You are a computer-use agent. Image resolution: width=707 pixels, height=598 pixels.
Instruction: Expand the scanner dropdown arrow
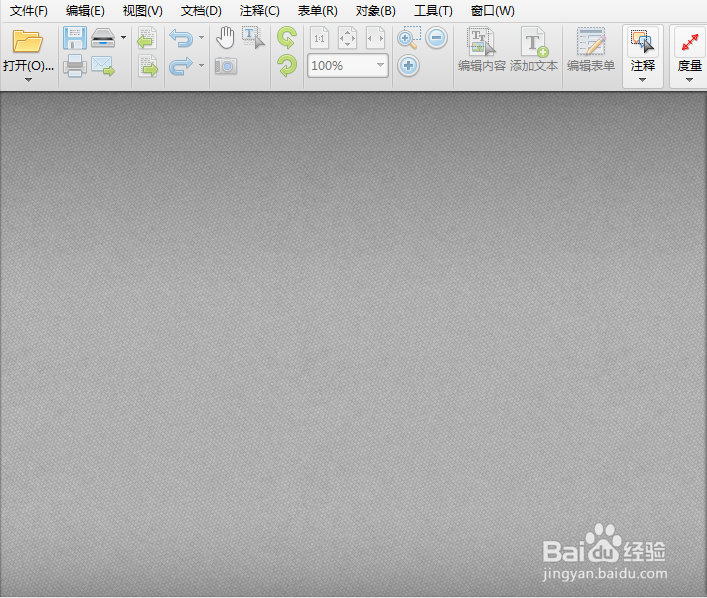(124, 38)
